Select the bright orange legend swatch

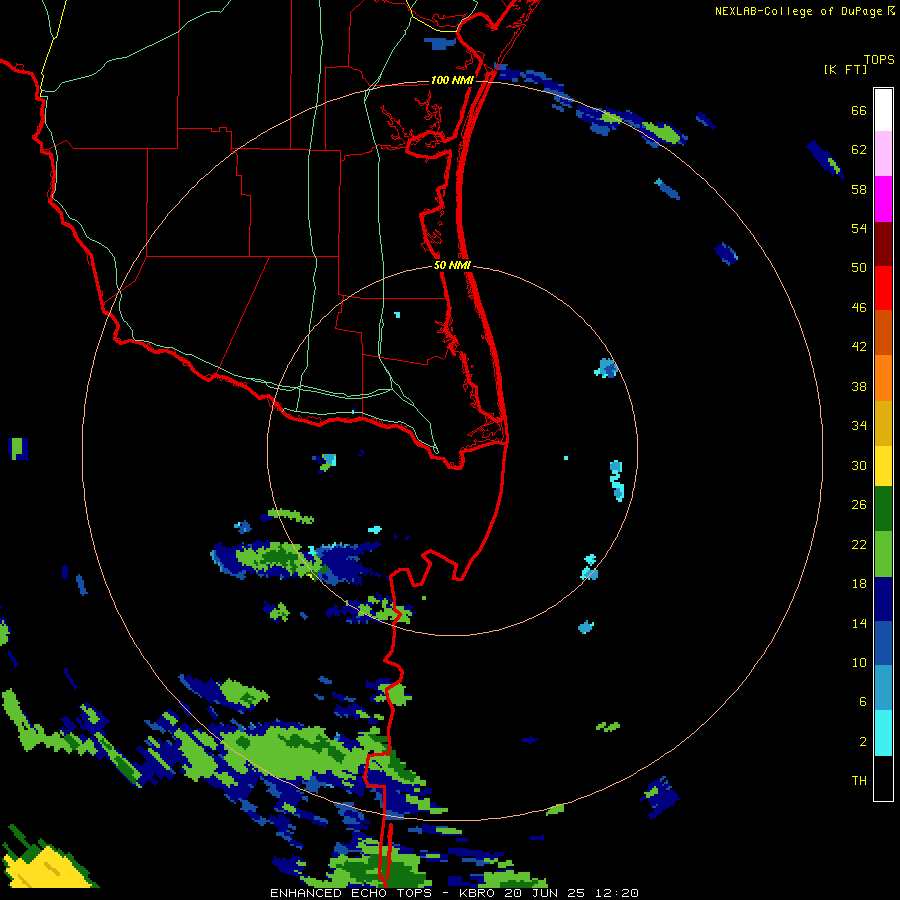pos(883,378)
